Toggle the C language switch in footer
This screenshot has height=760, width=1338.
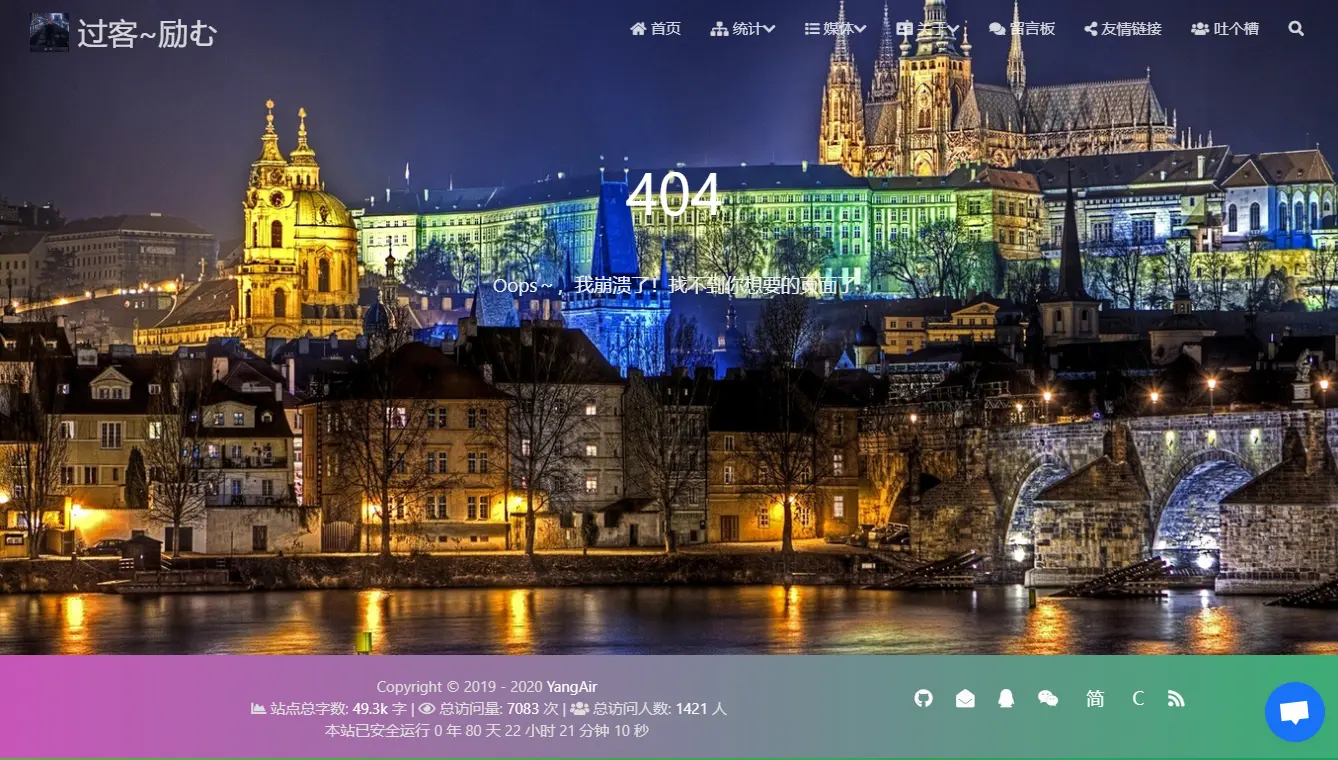pos(1138,699)
